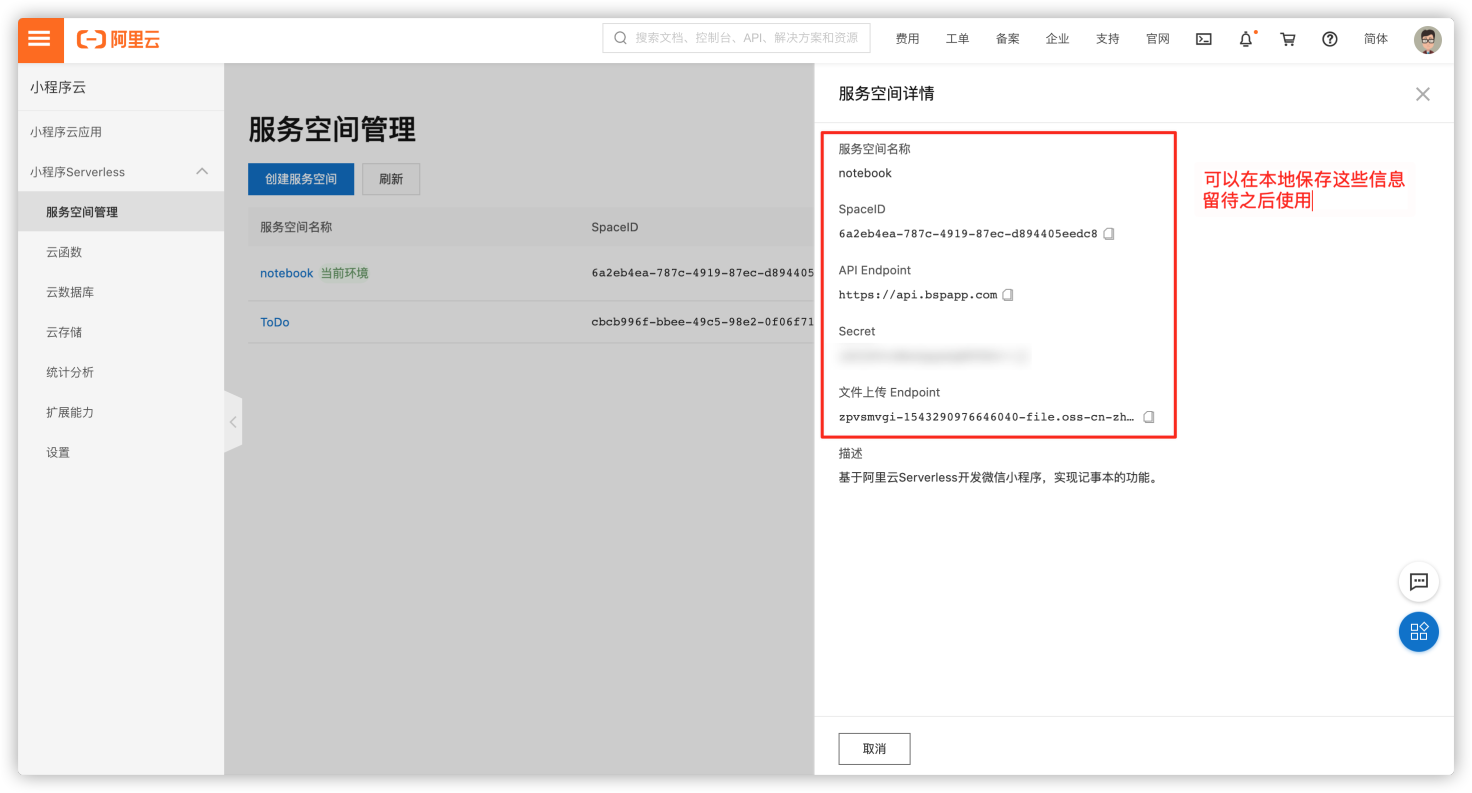
Task: Open the ToDo service space link
Action: click(x=275, y=322)
